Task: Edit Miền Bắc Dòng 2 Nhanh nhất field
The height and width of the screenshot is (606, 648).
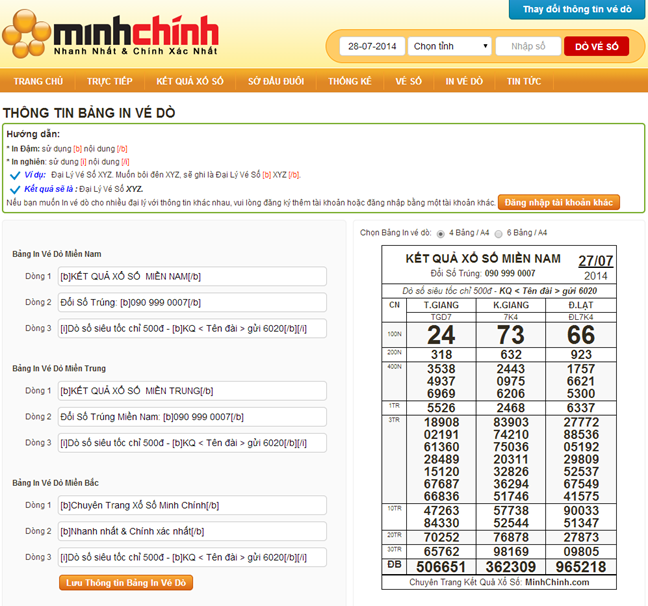Action: (192, 532)
